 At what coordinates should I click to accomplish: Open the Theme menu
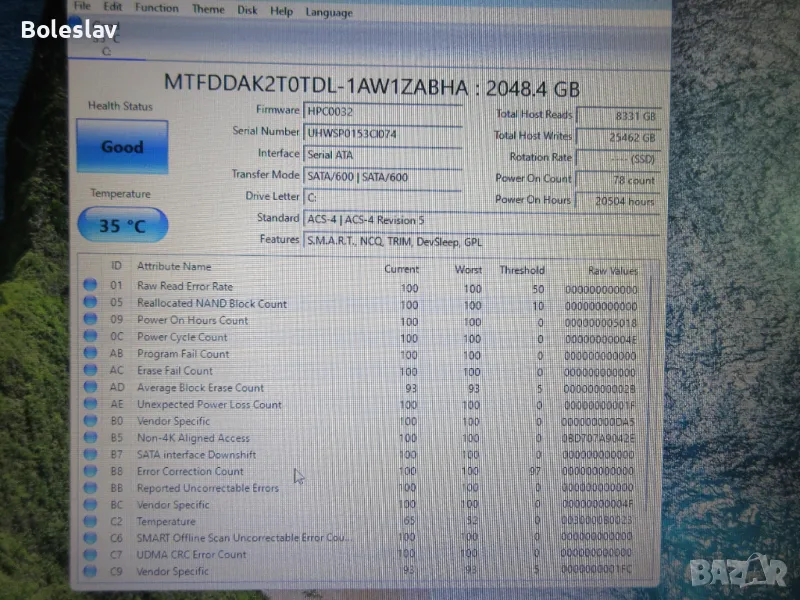pyautogui.click(x=208, y=9)
